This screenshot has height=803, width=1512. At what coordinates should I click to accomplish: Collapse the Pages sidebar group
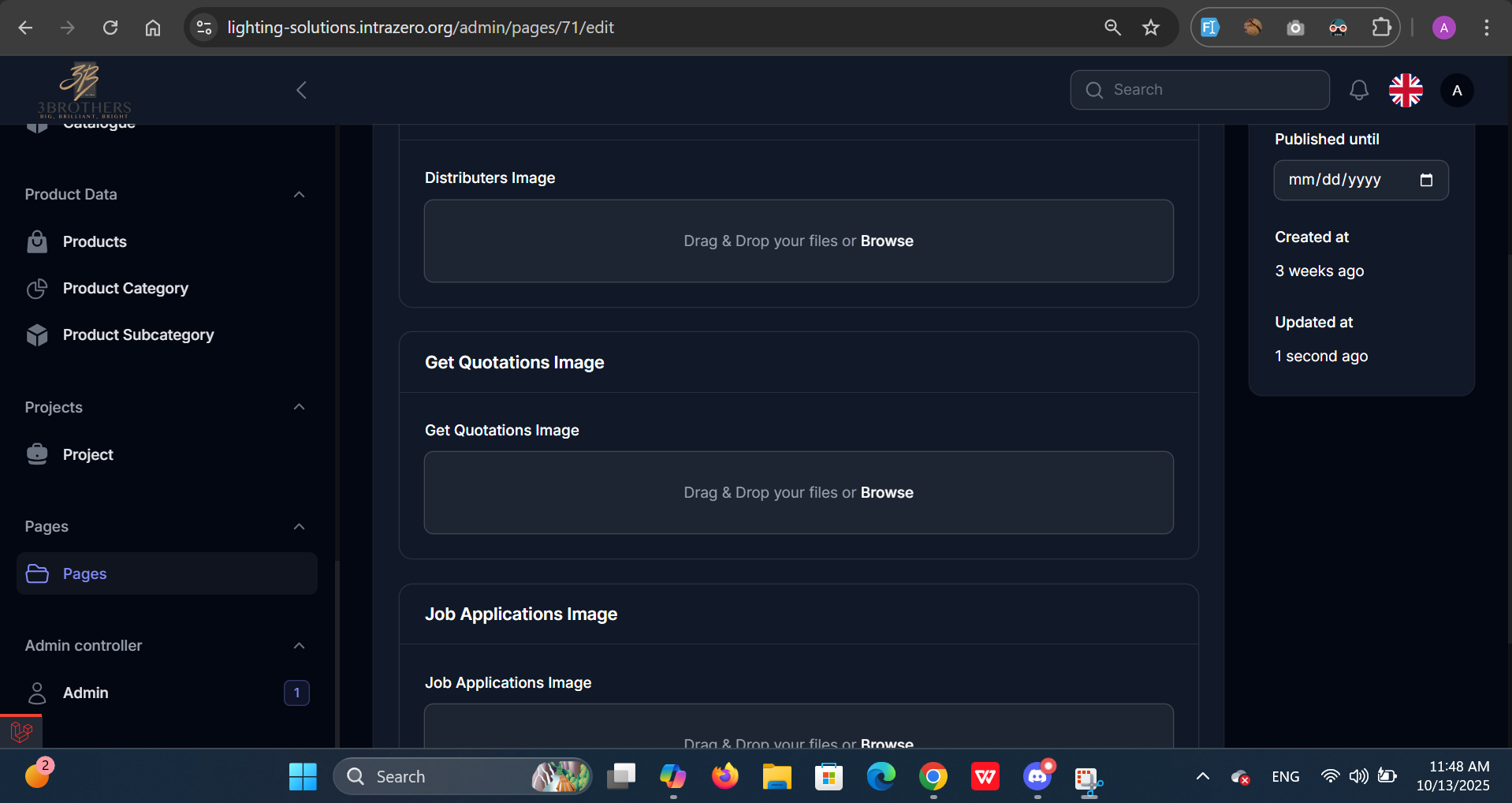(299, 527)
